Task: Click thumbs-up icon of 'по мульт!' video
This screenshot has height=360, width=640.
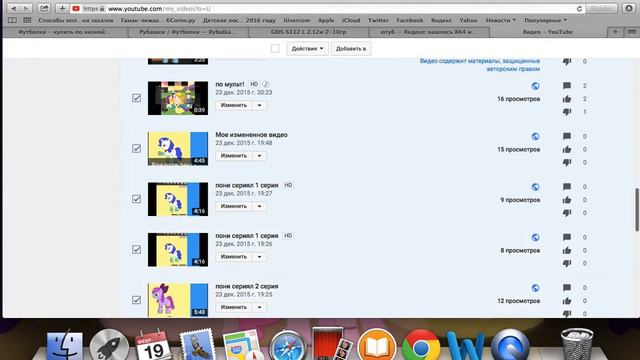Action: click(x=567, y=99)
